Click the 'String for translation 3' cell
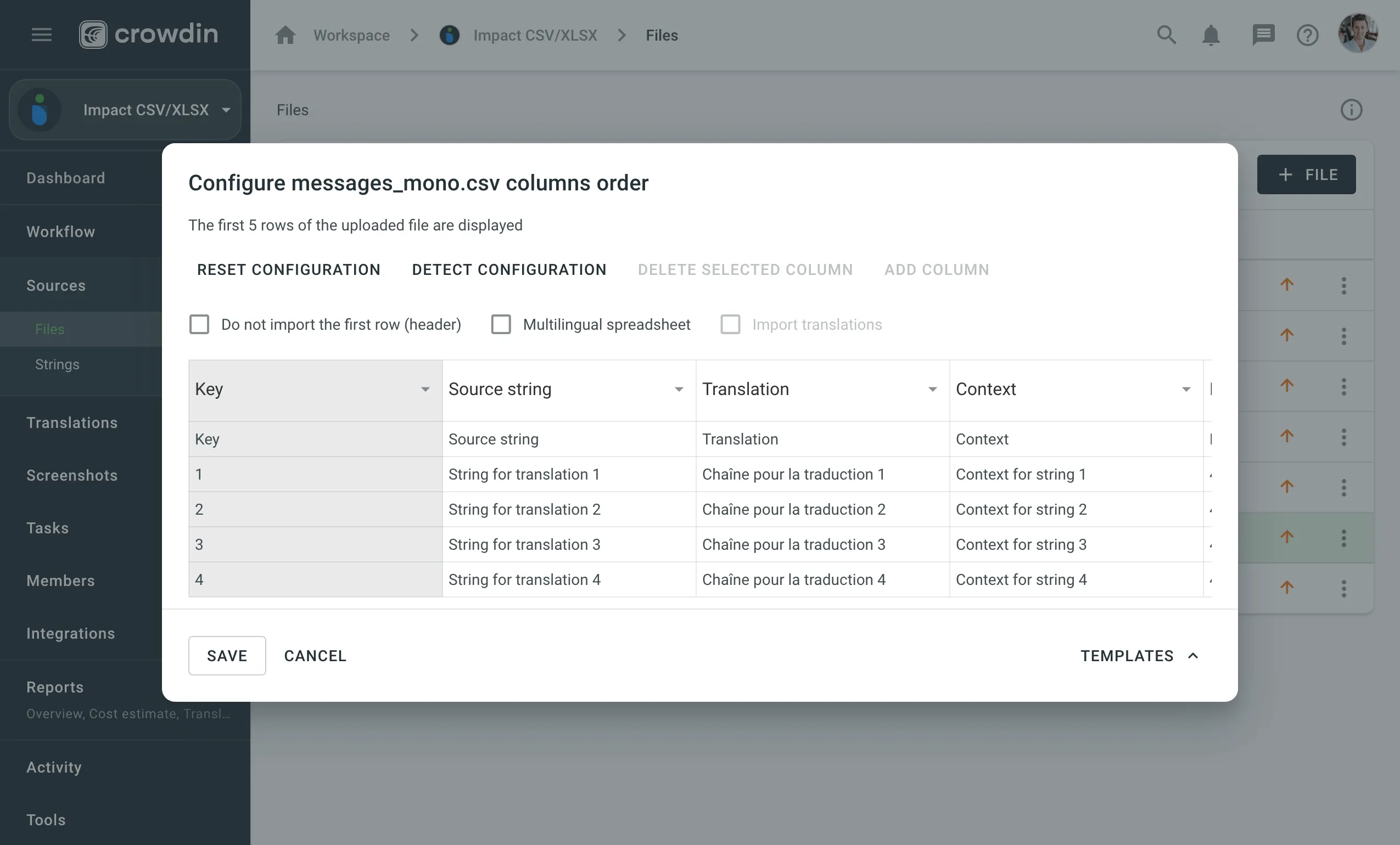This screenshot has width=1400, height=845. point(569,545)
